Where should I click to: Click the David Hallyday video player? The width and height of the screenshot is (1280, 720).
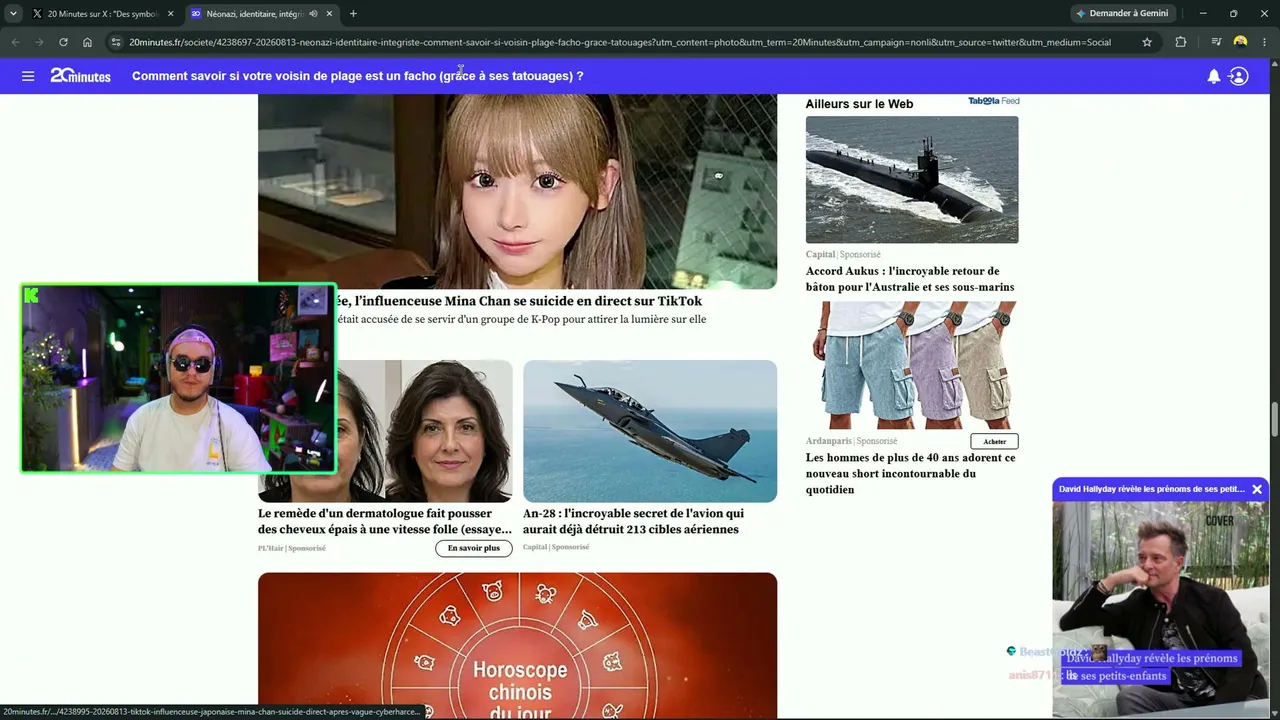1160,608
